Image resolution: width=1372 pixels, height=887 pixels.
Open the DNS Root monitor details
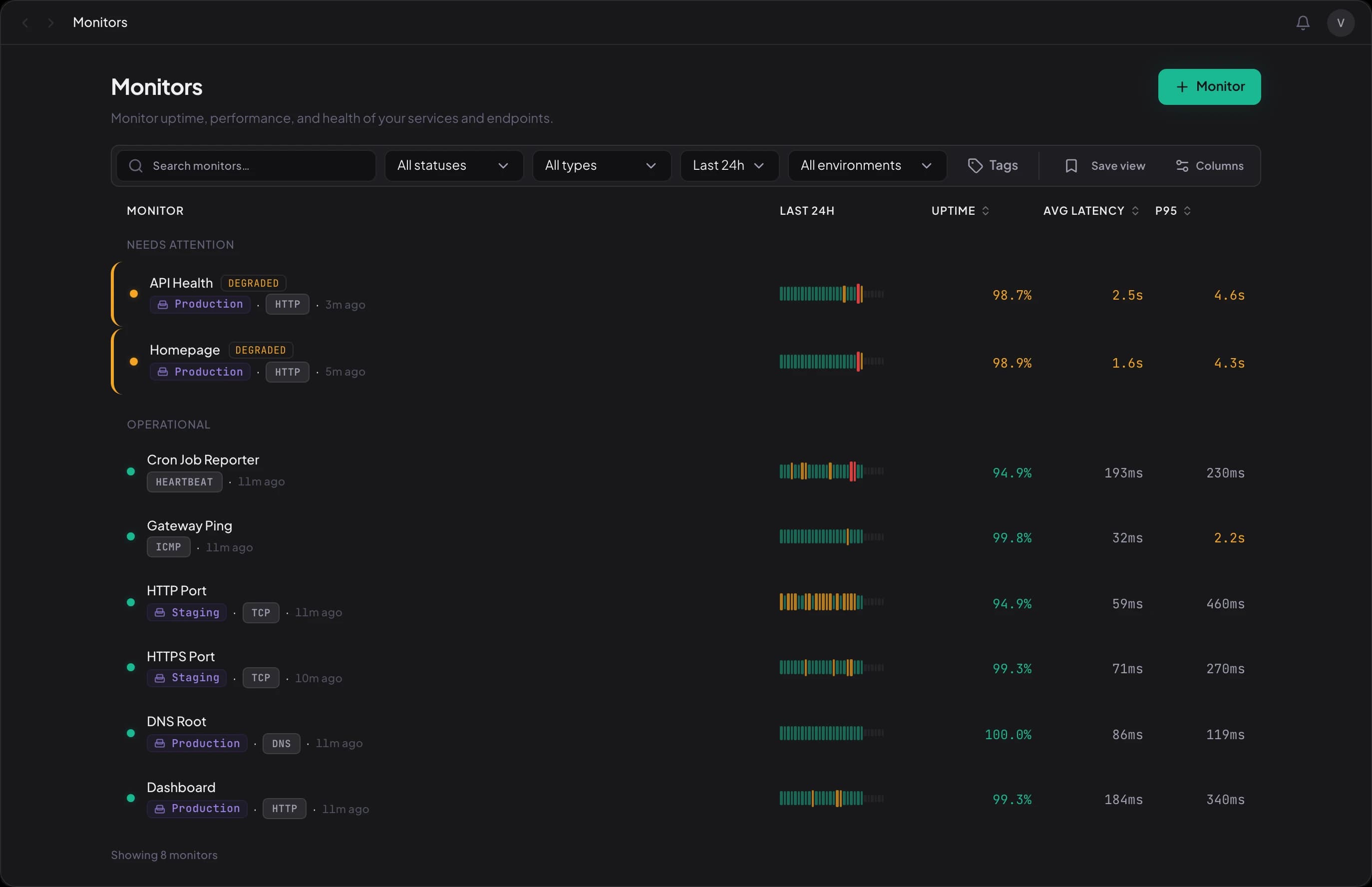coord(176,721)
